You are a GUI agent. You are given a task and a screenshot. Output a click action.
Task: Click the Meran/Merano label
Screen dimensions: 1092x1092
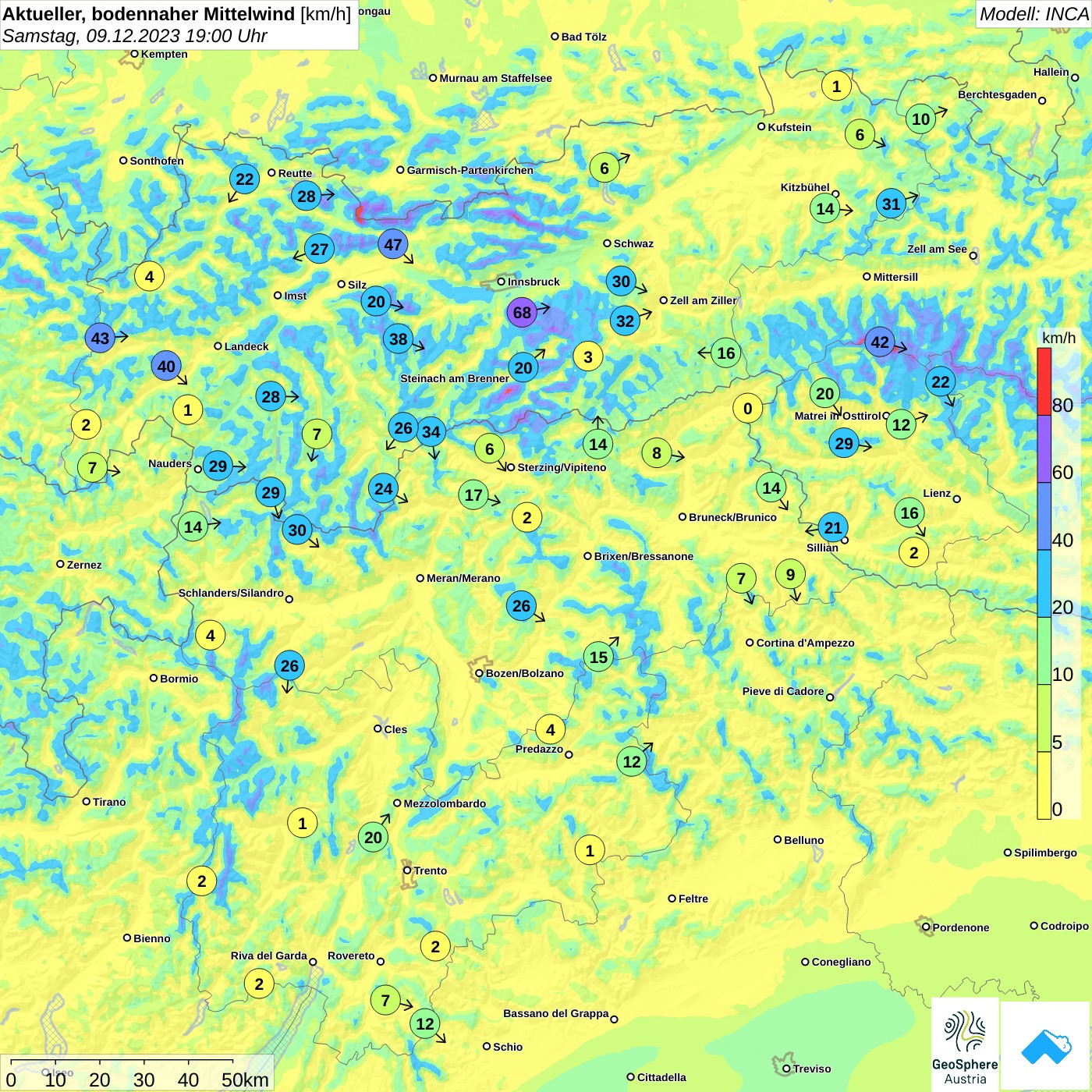pyautogui.click(x=463, y=578)
